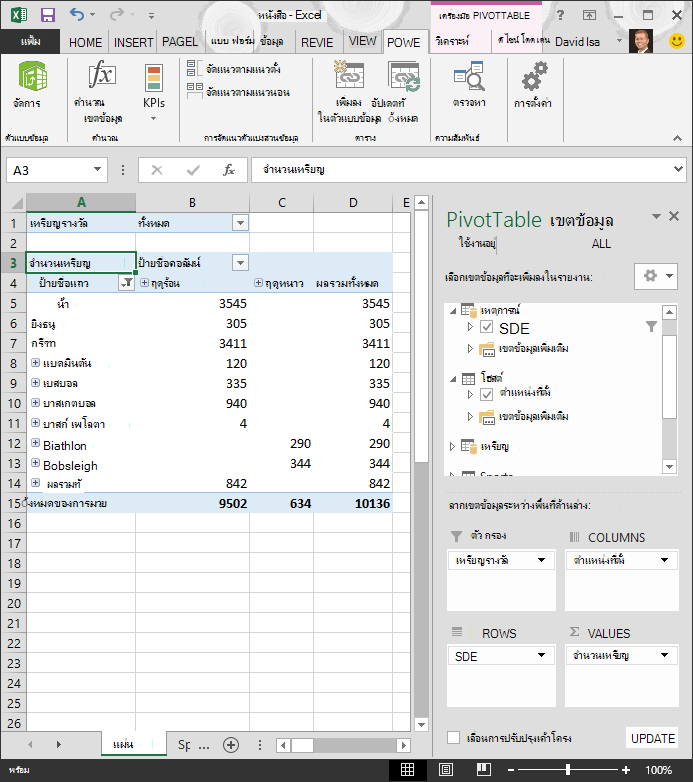Click Align Horizontally icon in ribbon
Image resolution: width=693 pixels, height=782 pixels.
(x=194, y=91)
